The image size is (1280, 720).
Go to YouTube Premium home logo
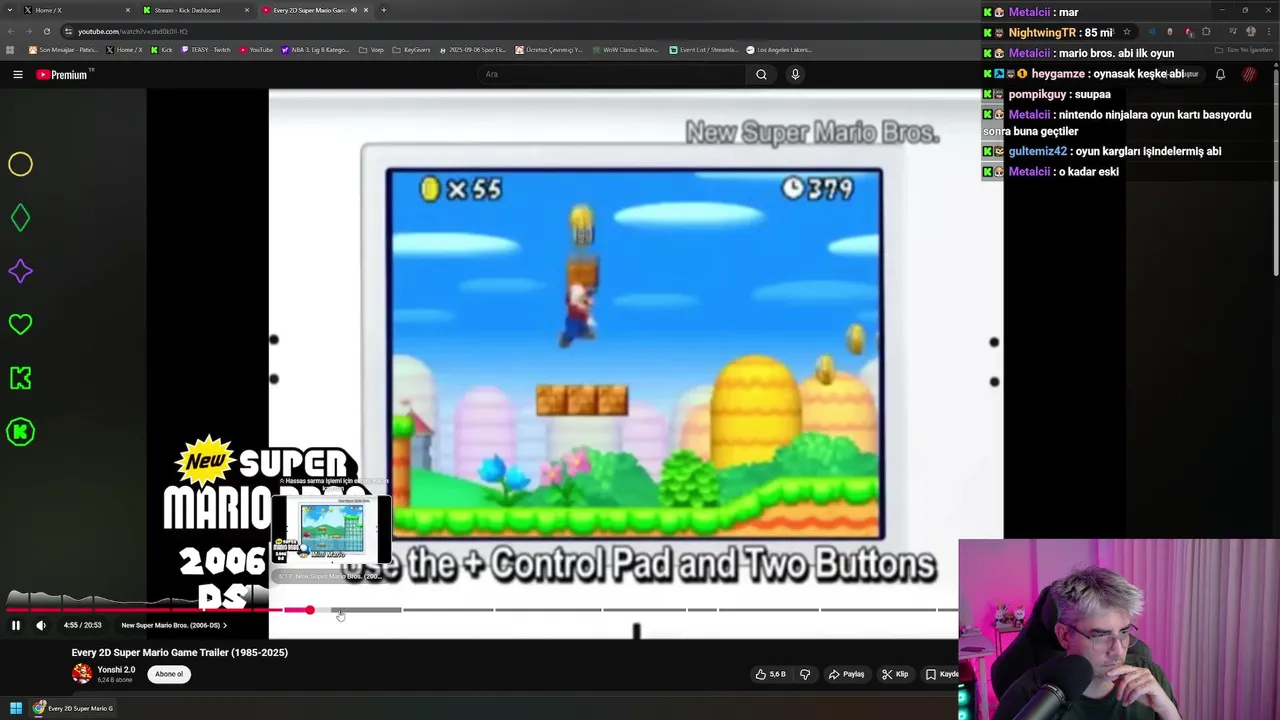pyautogui.click(x=64, y=74)
